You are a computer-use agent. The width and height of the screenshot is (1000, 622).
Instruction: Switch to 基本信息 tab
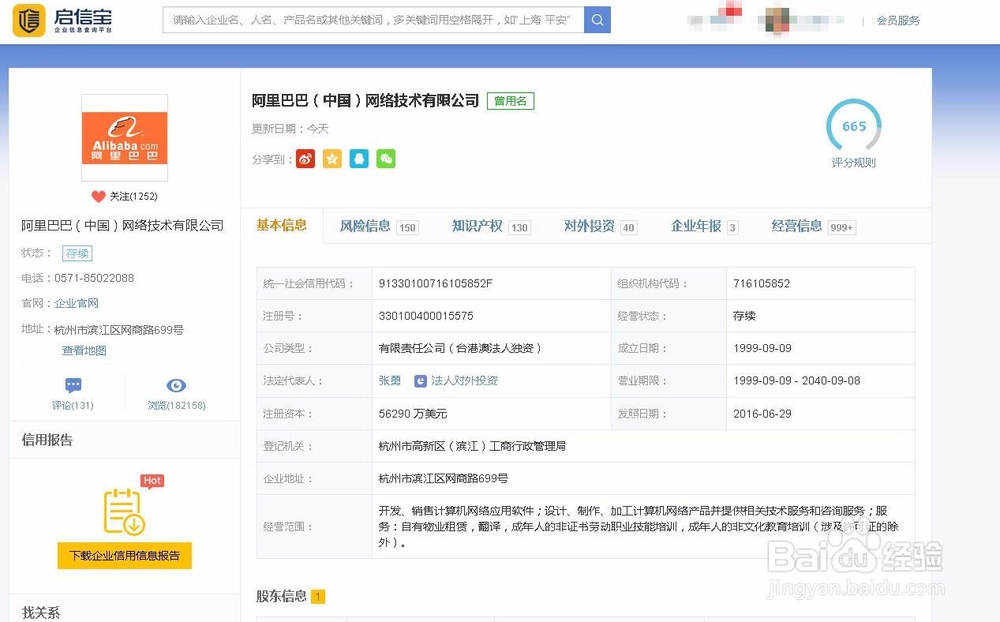click(x=281, y=225)
